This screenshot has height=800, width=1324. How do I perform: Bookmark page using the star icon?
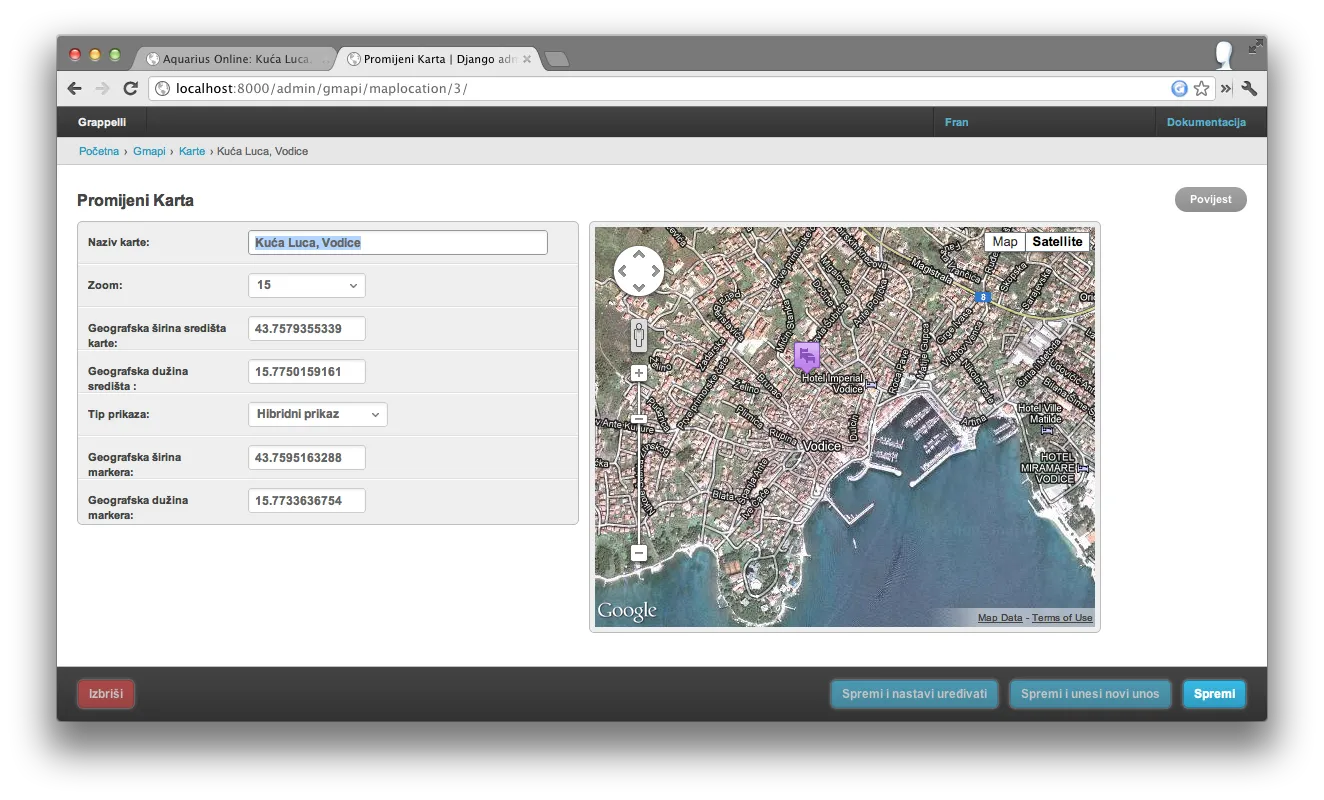1201,89
